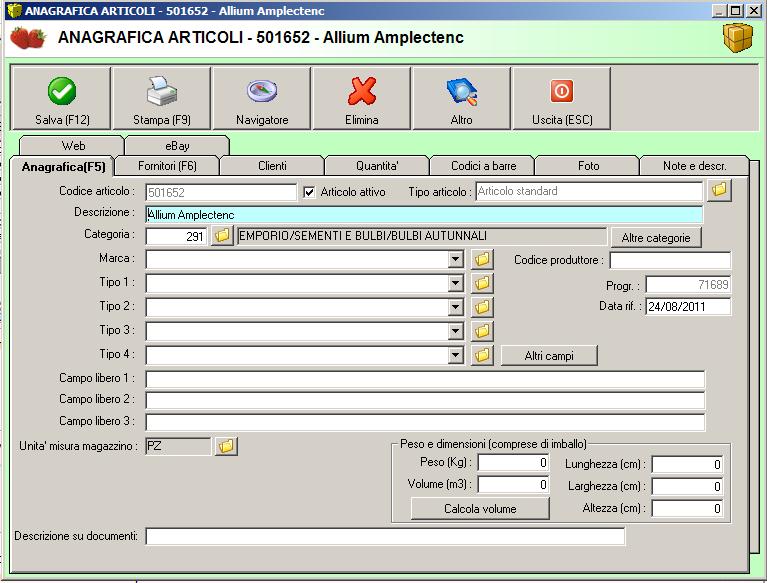
Task: Click the Uscita (ESC) power button
Action: [x=562, y=99]
